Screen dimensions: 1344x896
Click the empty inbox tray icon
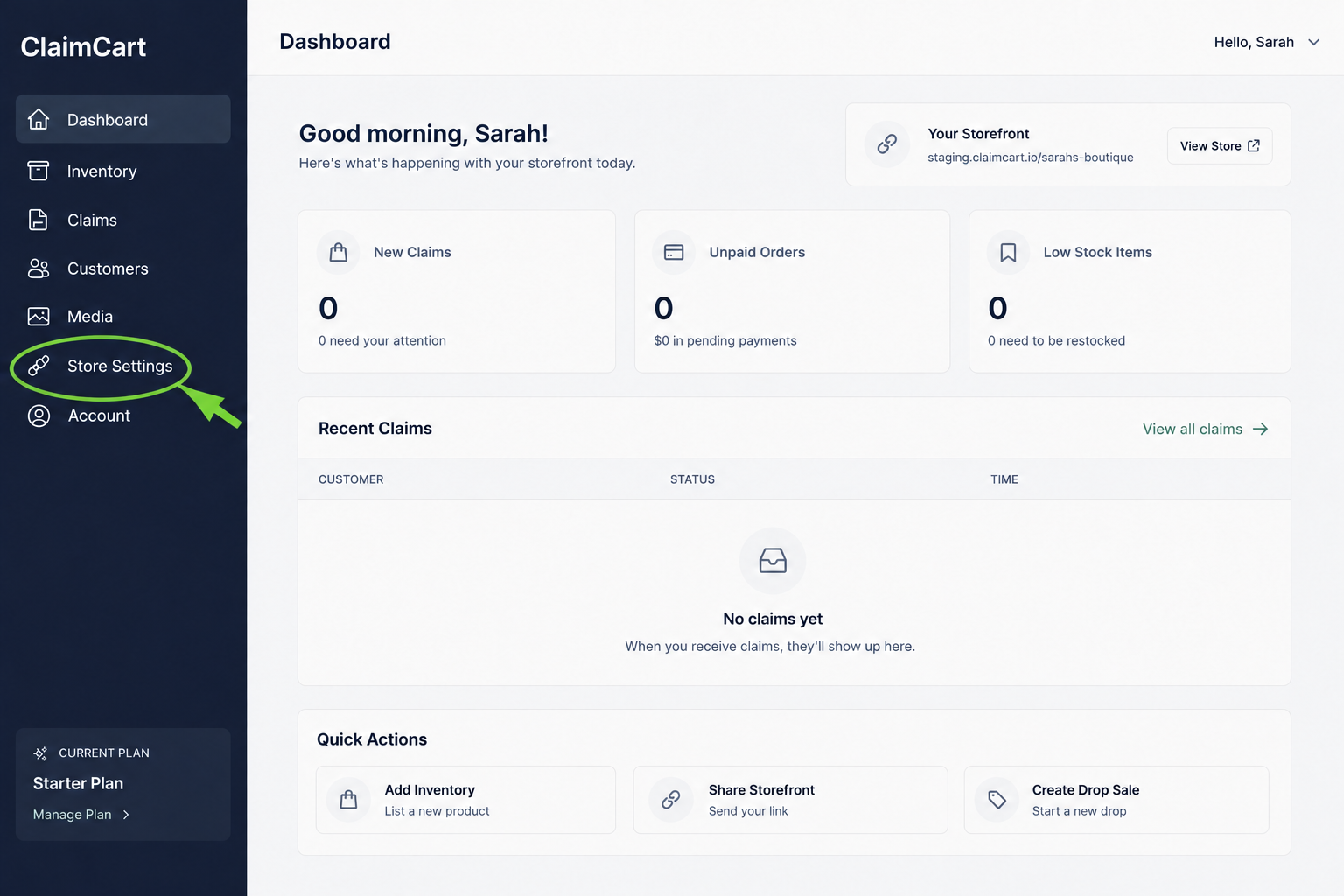point(773,560)
